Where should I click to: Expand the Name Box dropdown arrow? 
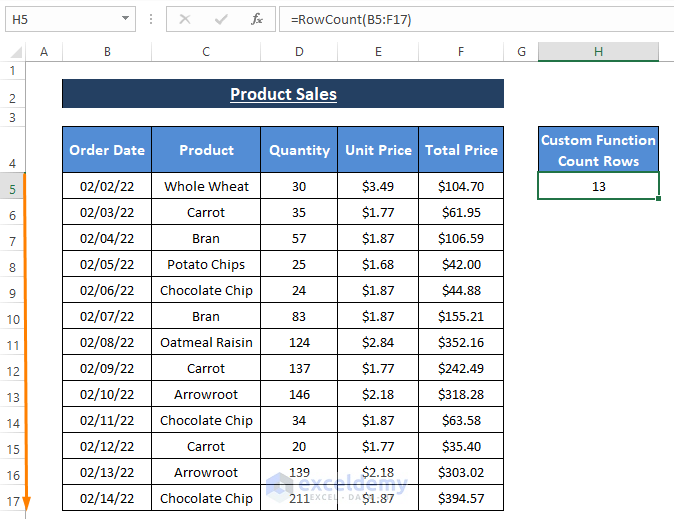tap(125, 19)
